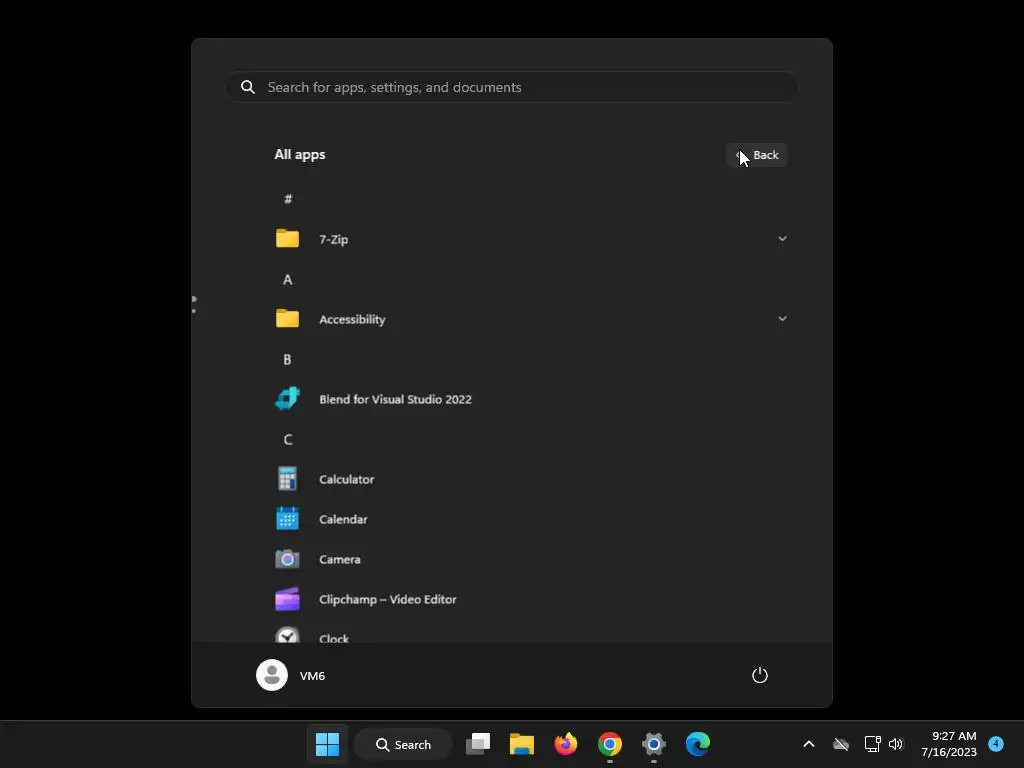Image resolution: width=1024 pixels, height=768 pixels.
Task: Jump to letter section A
Action: (287, 280)
